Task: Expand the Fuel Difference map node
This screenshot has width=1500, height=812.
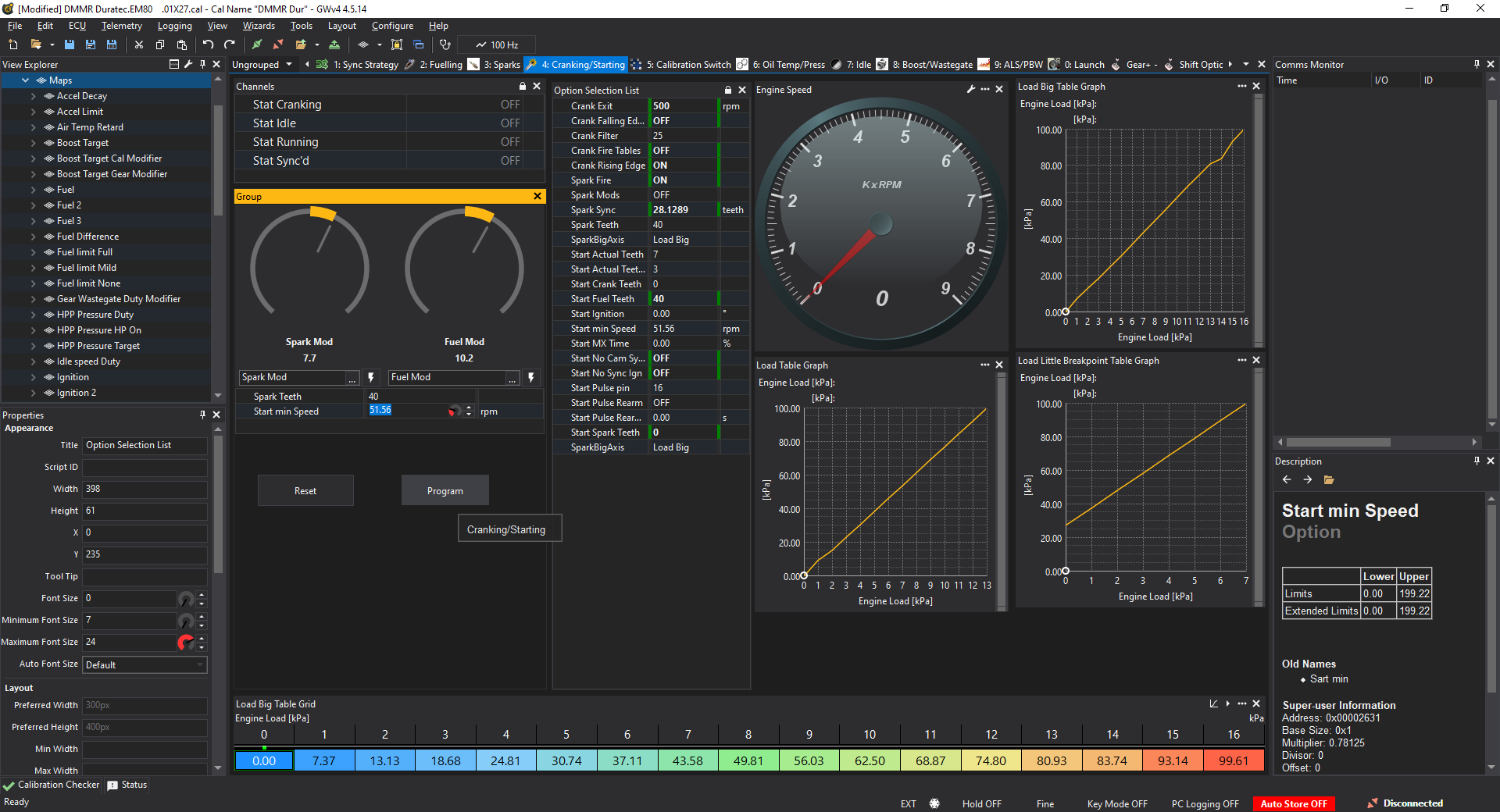Action: point(33,237)
